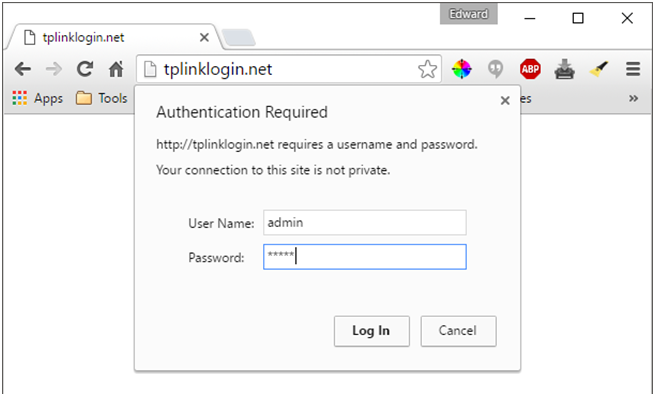Open a new tab with the blank tab button
The image size is (655, 396).
click(x=238, y=38)
